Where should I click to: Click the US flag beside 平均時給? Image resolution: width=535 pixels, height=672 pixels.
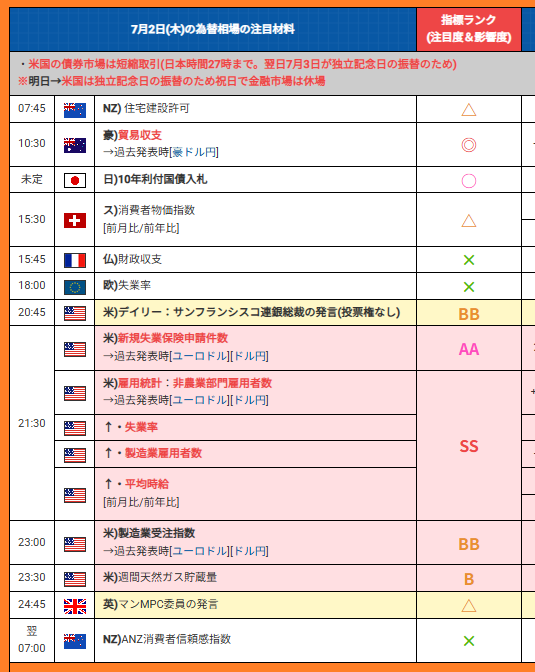[x=75, y=495]
